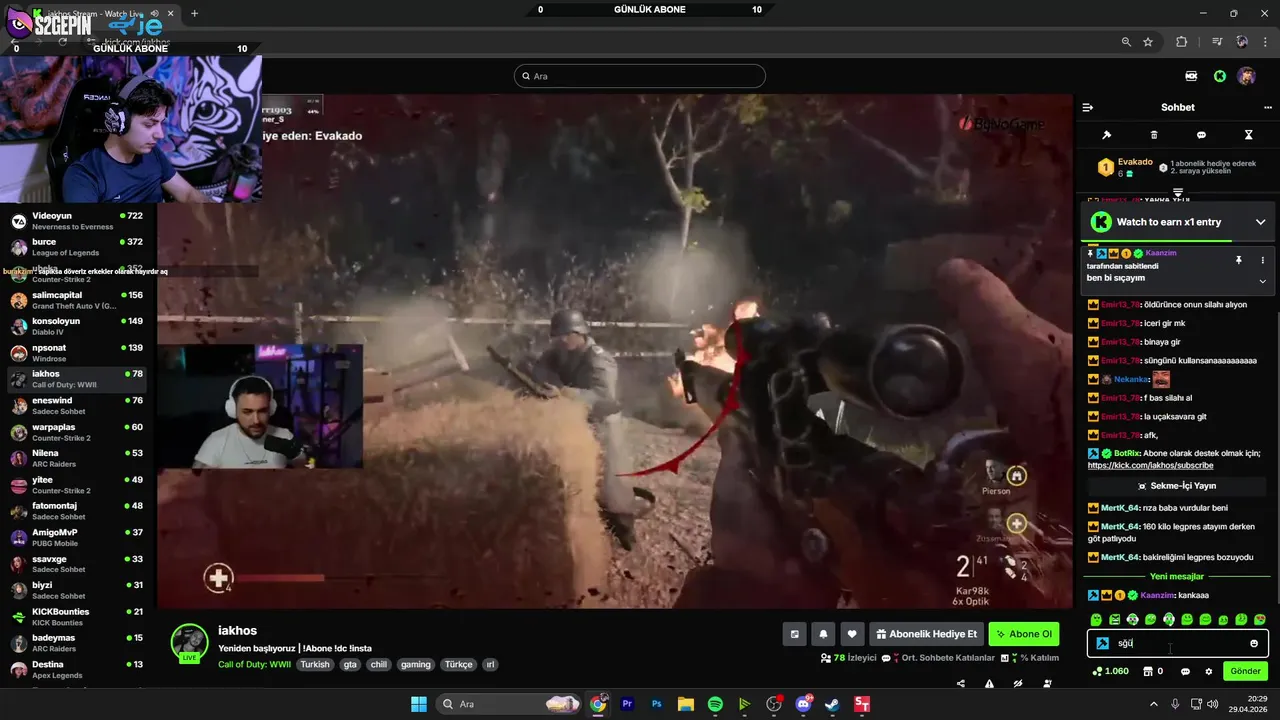This screenshot has width=1280, height=720.
Task: Open burce channel in sidebar
Action: 76,247
